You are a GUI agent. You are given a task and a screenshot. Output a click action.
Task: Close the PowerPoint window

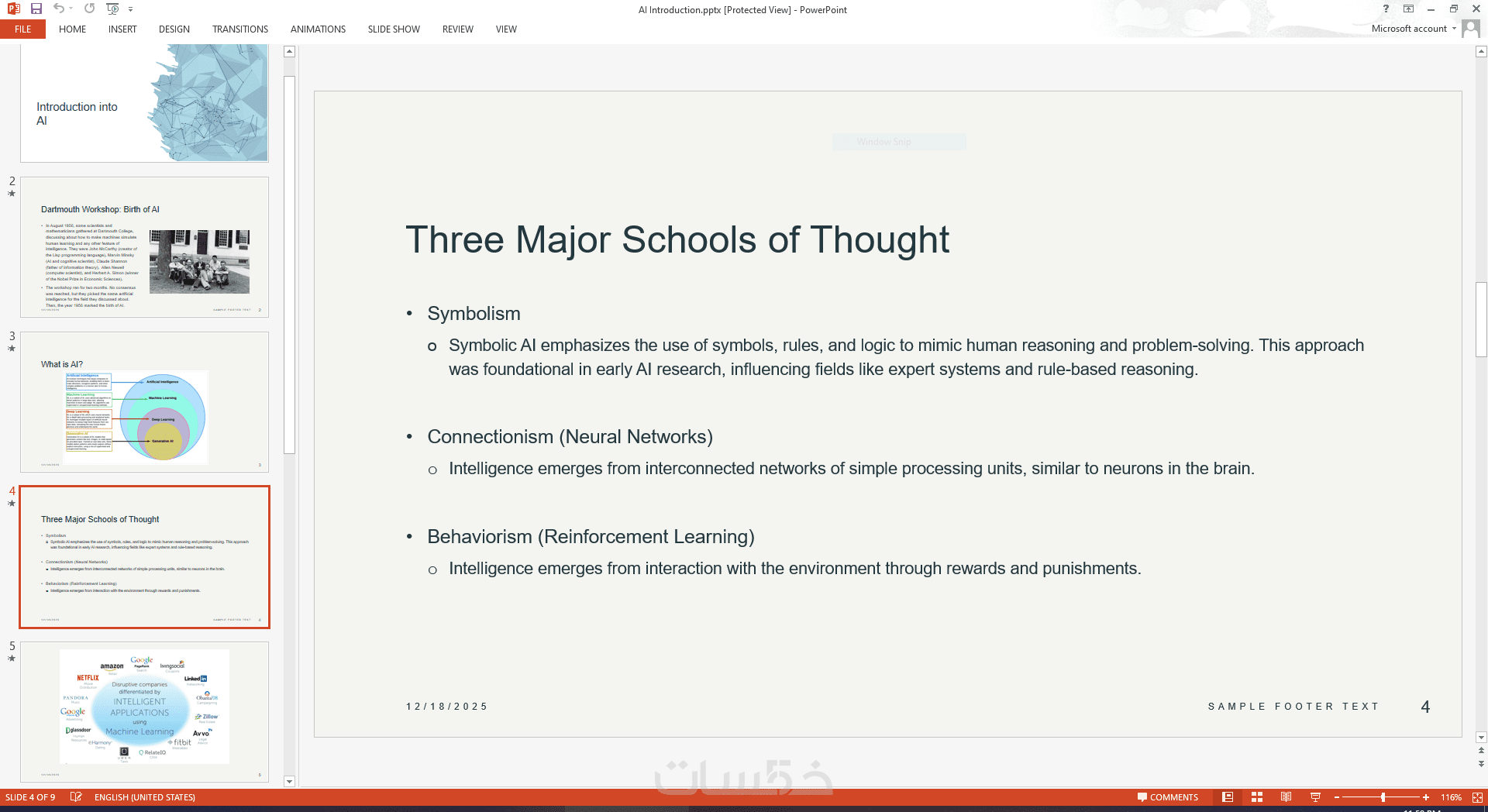point(1476,9)
